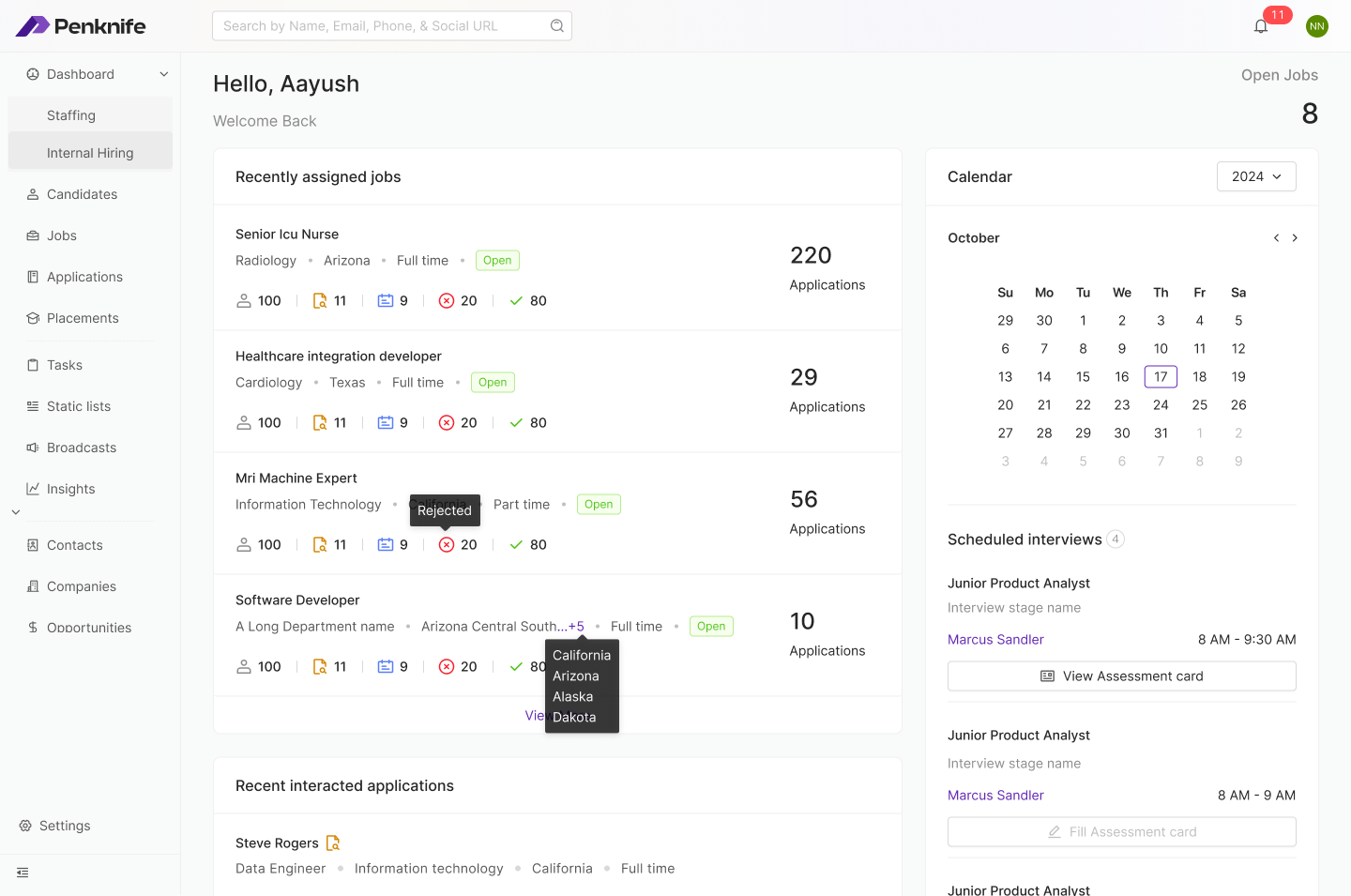Viewport: 1351px width, 896px height.
Task: Navigate to Candidates
Action: (83, 194)
